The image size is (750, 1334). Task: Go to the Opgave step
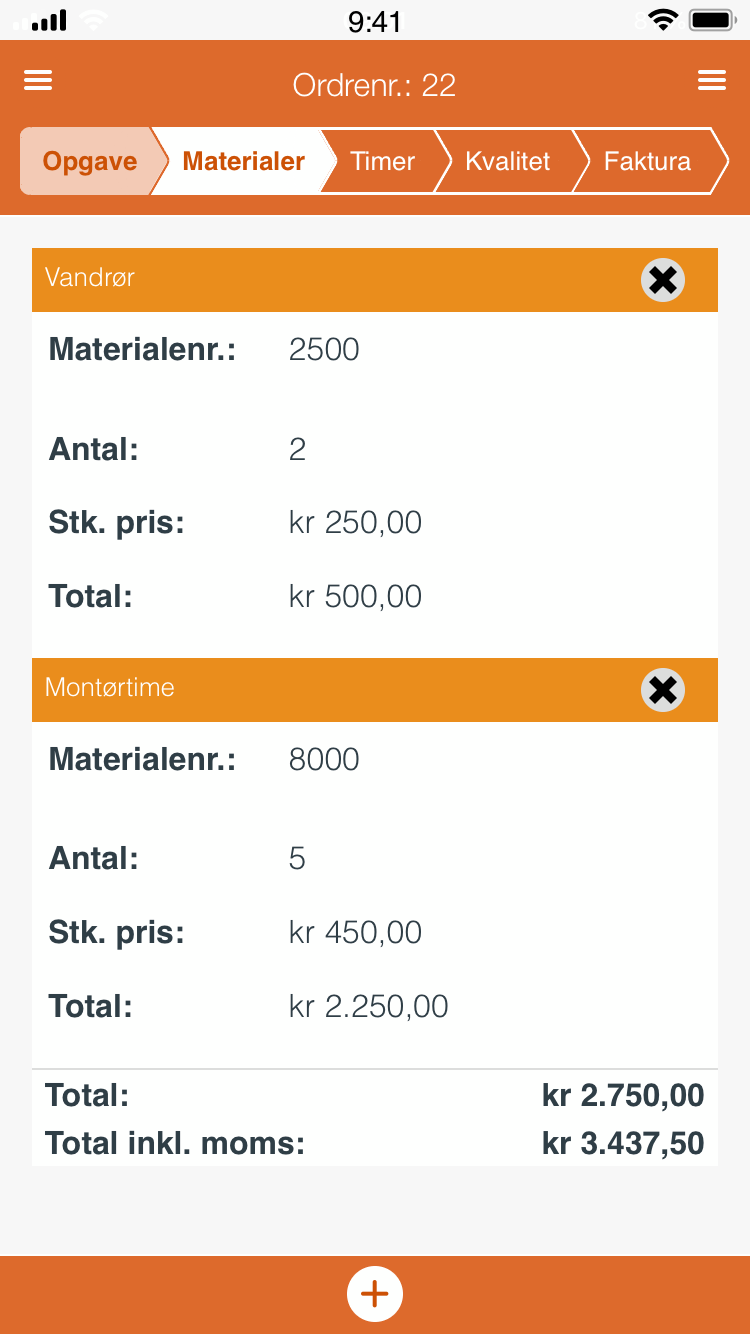pyautogui.click(x=88, y=161)
